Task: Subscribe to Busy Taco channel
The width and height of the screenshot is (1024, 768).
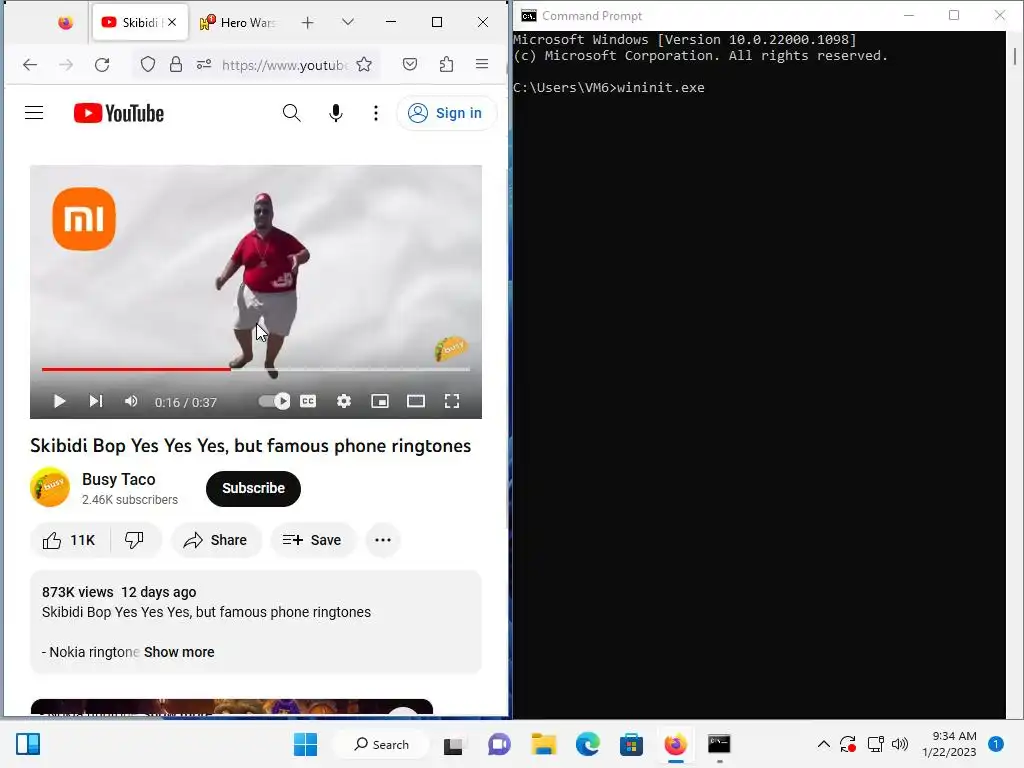Action: click(x=253, y=488)
